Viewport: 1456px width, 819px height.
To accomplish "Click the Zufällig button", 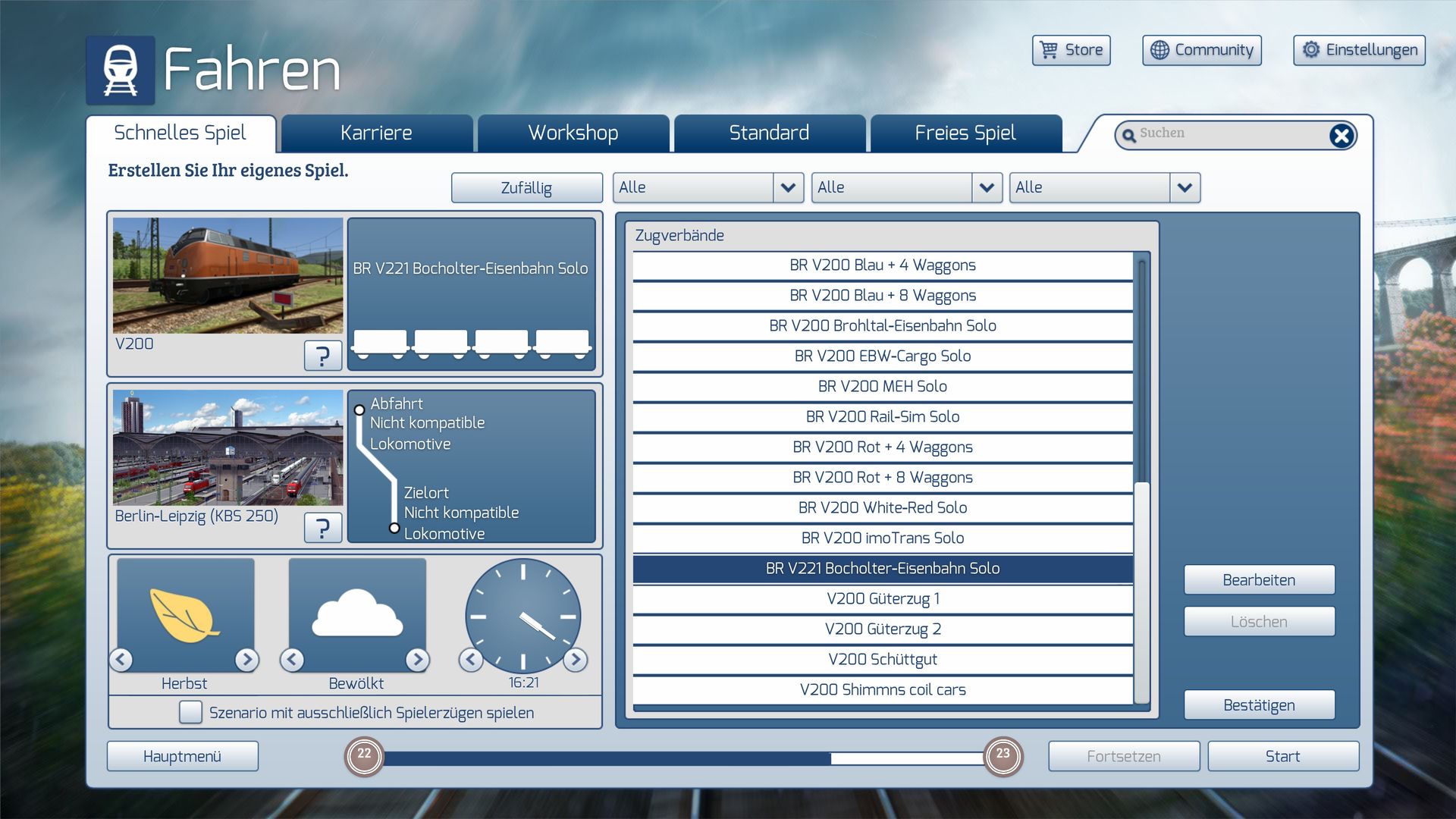I will tap(526, 187).
